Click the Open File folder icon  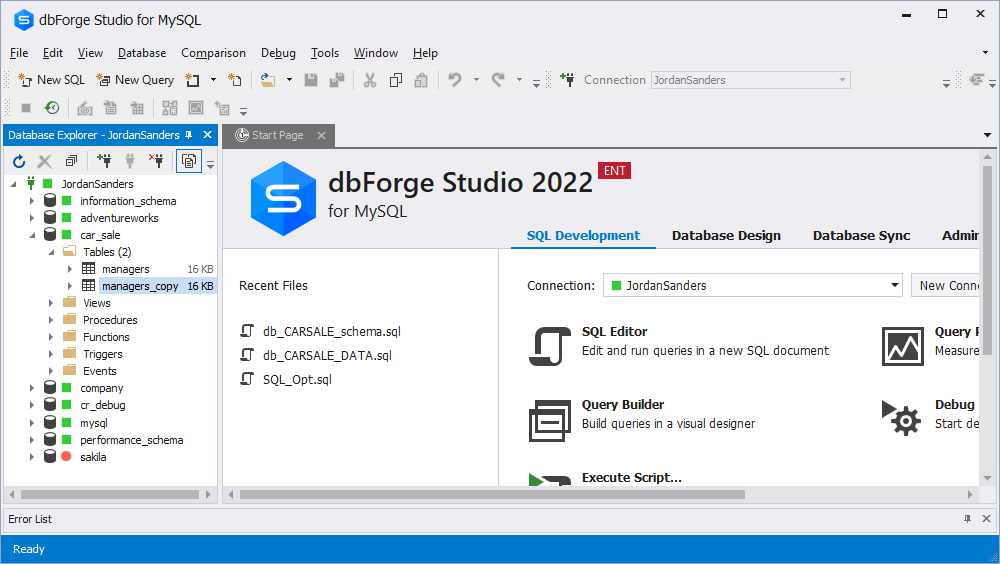[x=268, y=80]
